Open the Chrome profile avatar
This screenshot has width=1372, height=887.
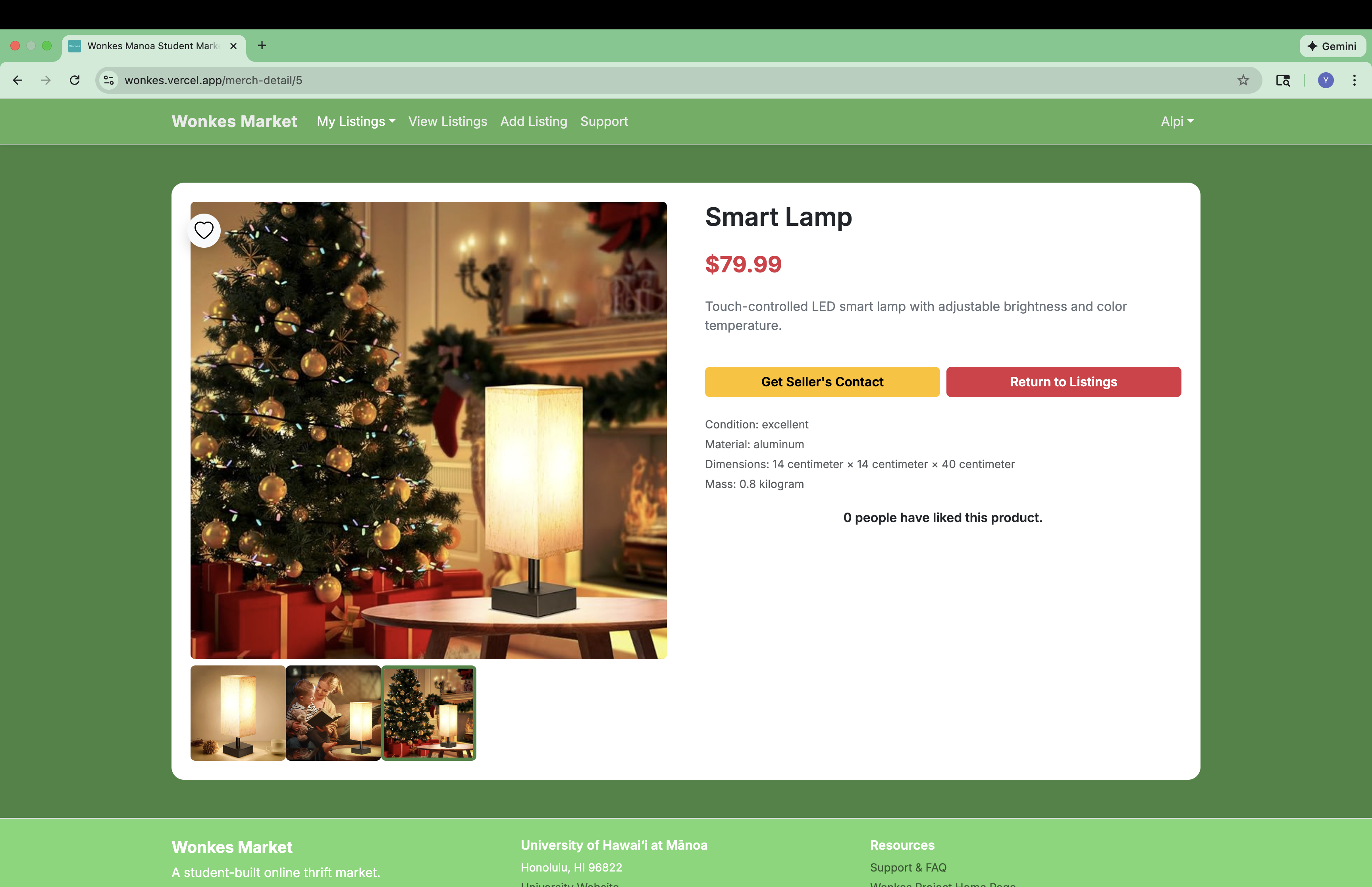coord(1326,80)
